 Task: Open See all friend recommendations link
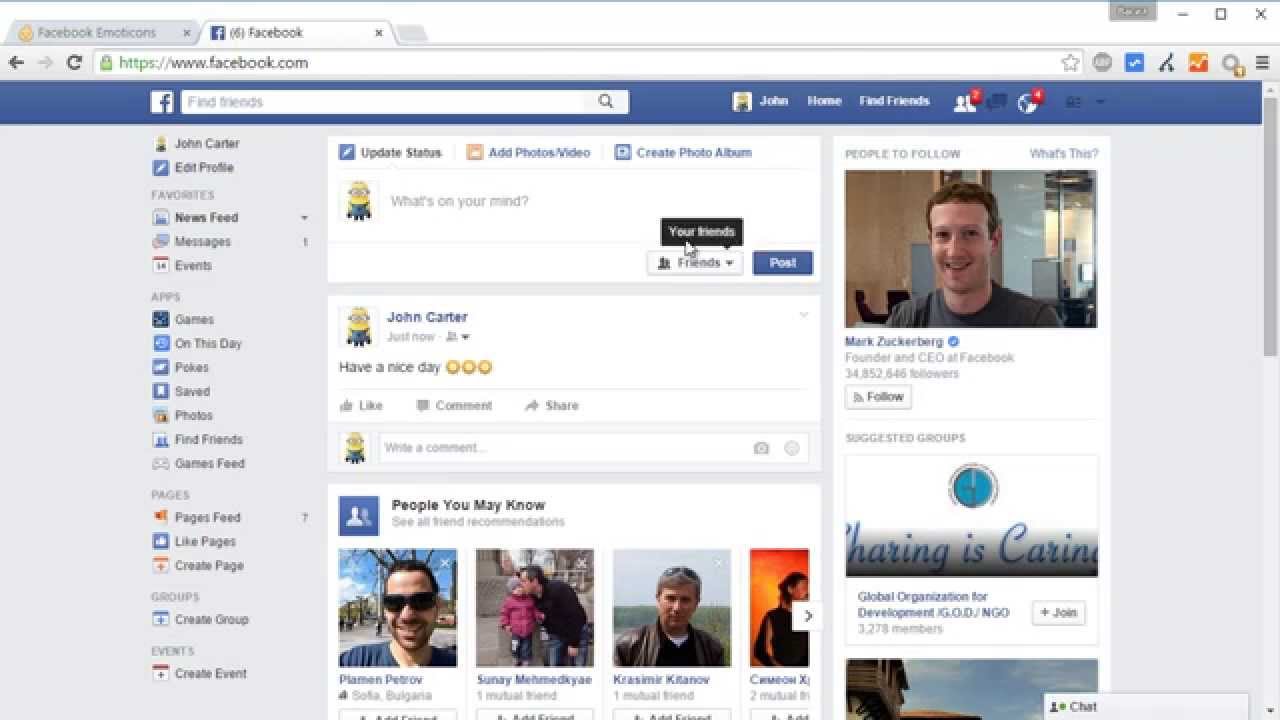[x=478, y=522]
